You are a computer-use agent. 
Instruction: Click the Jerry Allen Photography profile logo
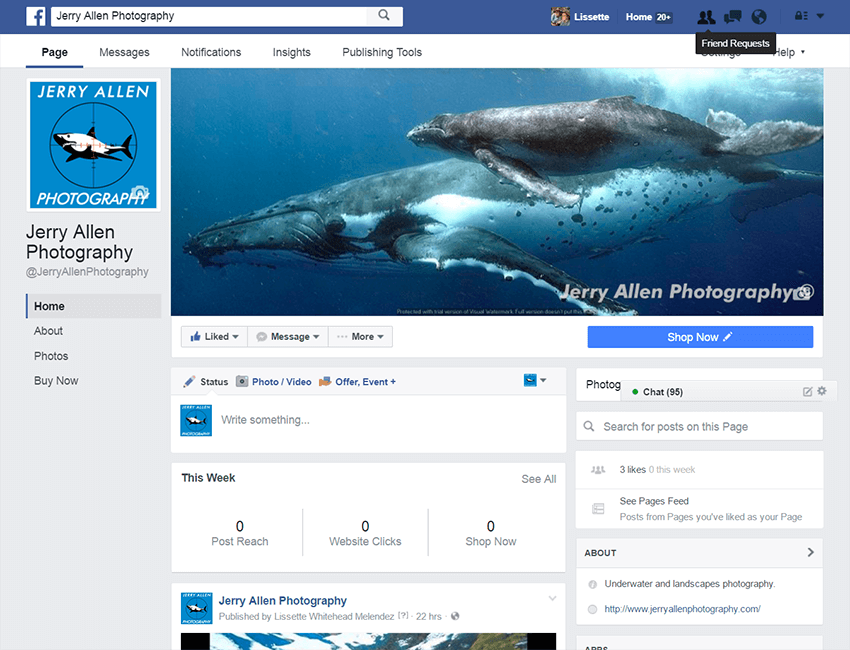point(93,144)
